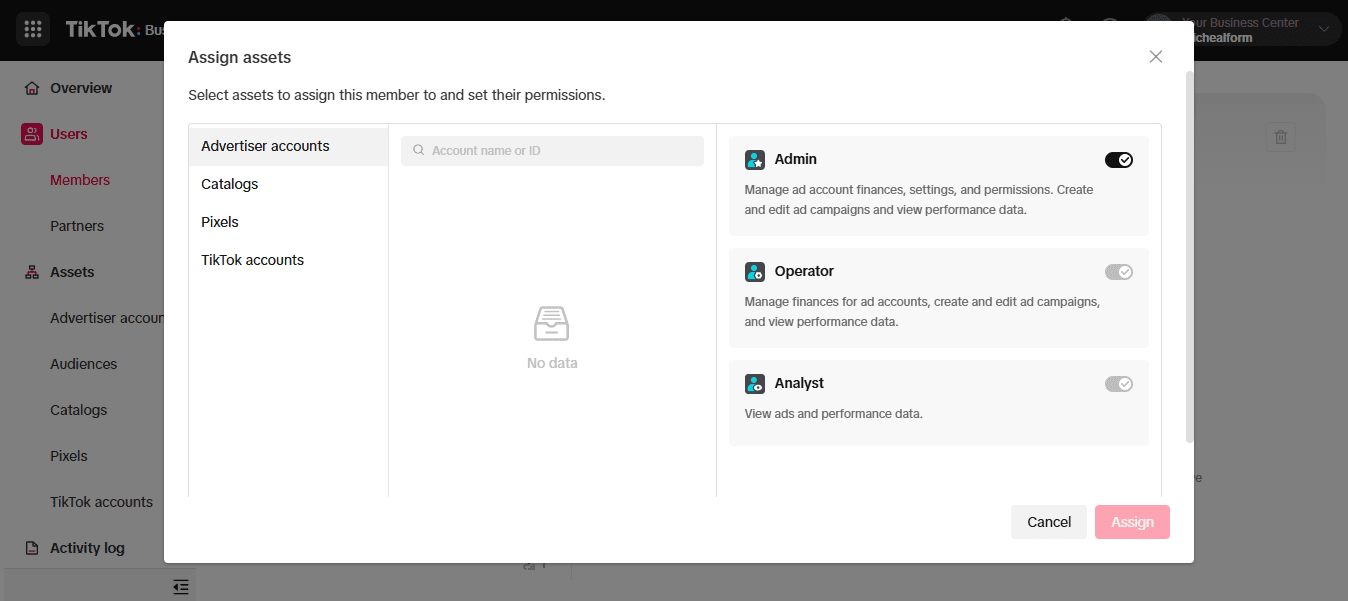
Task: Click the Assets hierarchy icon
Action: click(32, 272)
